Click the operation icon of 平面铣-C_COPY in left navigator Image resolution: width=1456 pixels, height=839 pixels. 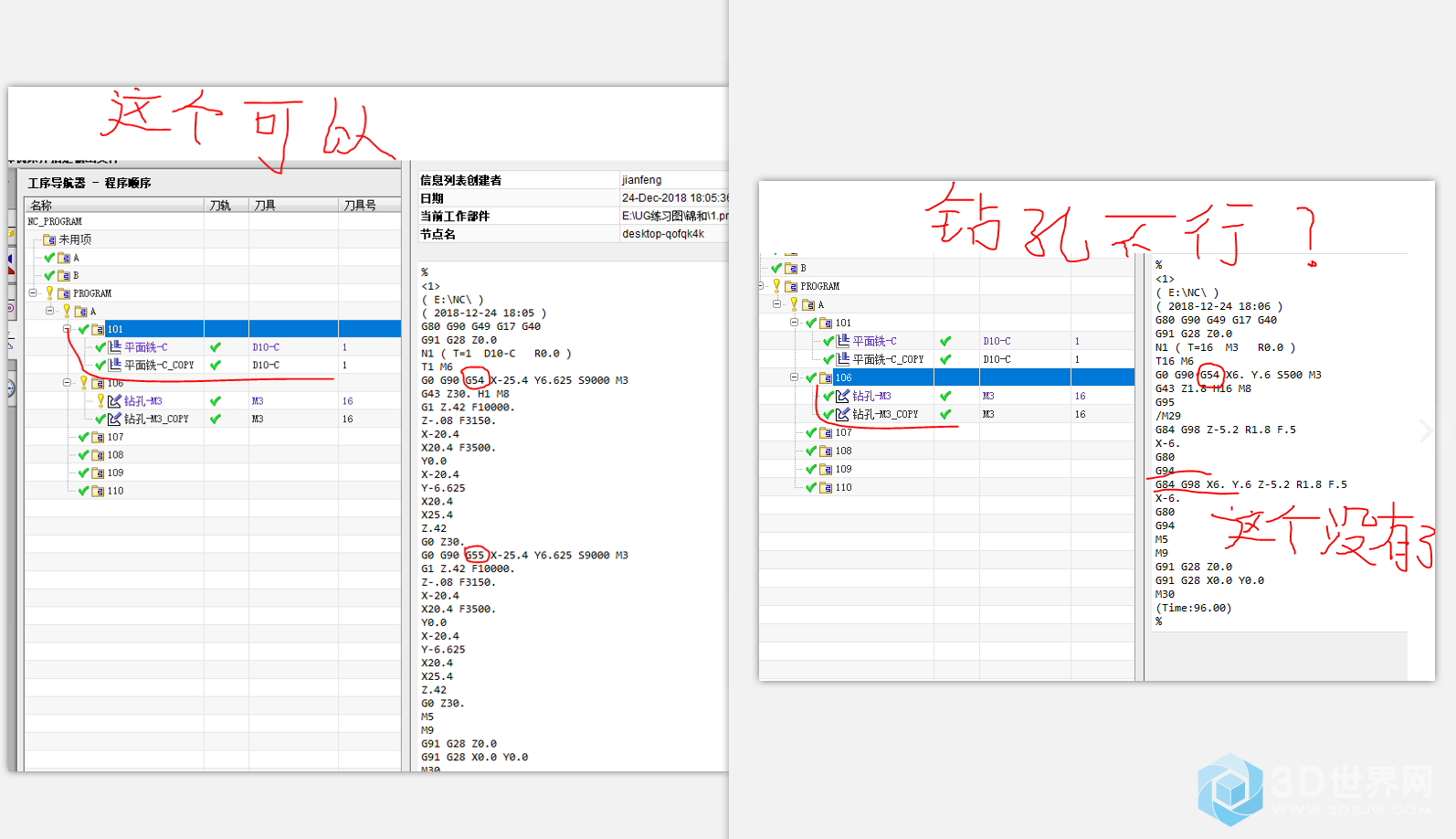point(115,365)
